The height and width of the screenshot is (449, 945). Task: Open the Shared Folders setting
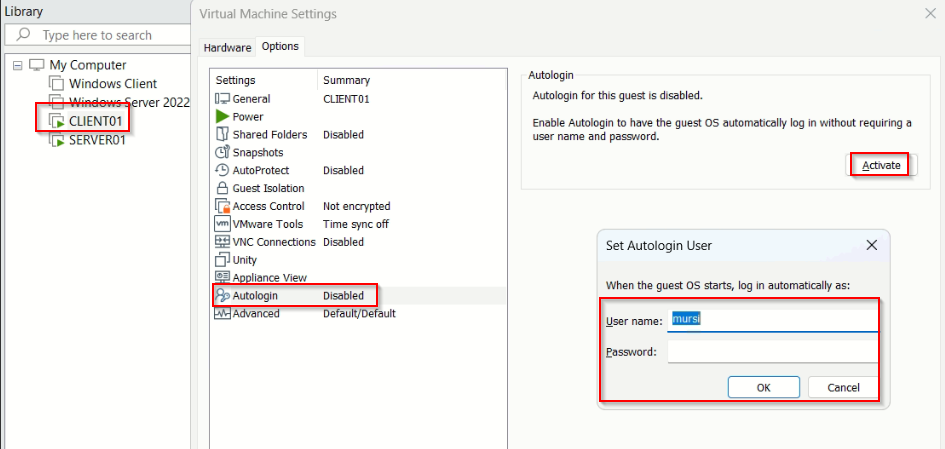359,134
